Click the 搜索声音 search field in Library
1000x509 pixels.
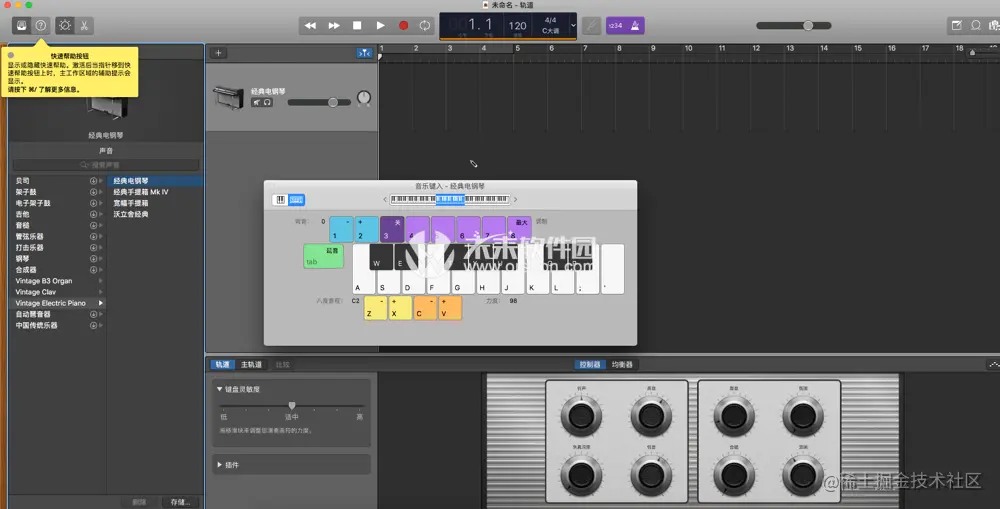coord(107,165)
